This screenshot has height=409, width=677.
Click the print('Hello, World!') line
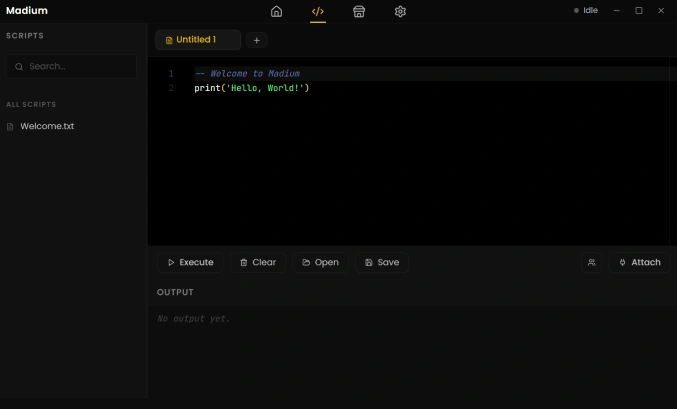click(x=252, y=88)
